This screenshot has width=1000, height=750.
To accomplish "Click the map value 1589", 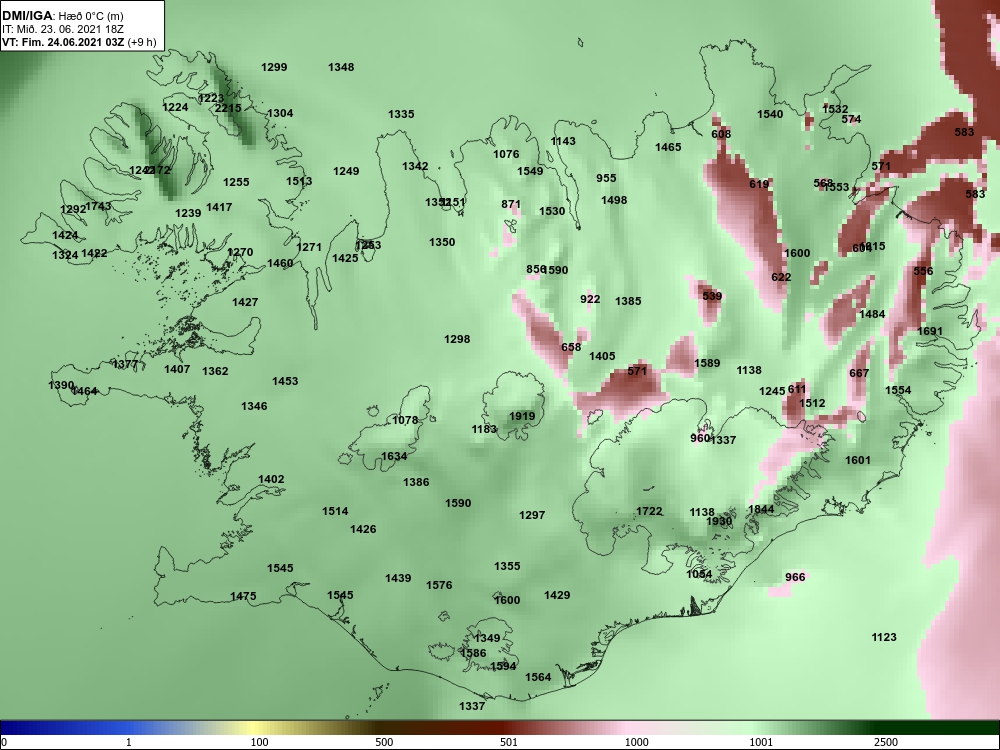I will [707, 363].
